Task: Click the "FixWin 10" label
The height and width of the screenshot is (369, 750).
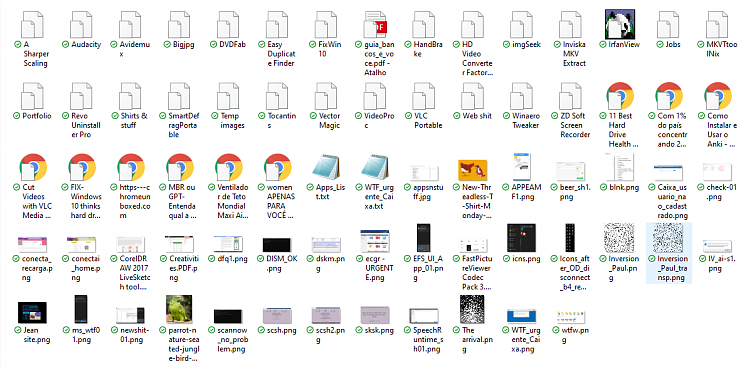Action: 330,49
